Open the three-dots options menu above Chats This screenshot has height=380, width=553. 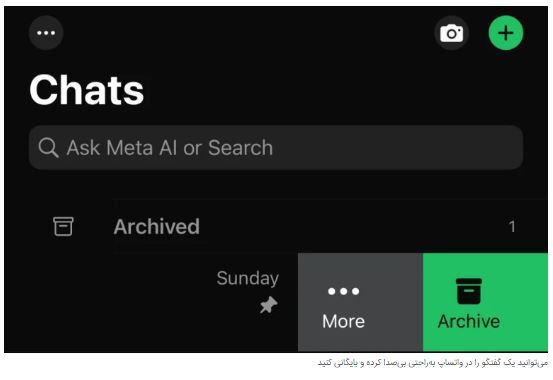point(46,33)
